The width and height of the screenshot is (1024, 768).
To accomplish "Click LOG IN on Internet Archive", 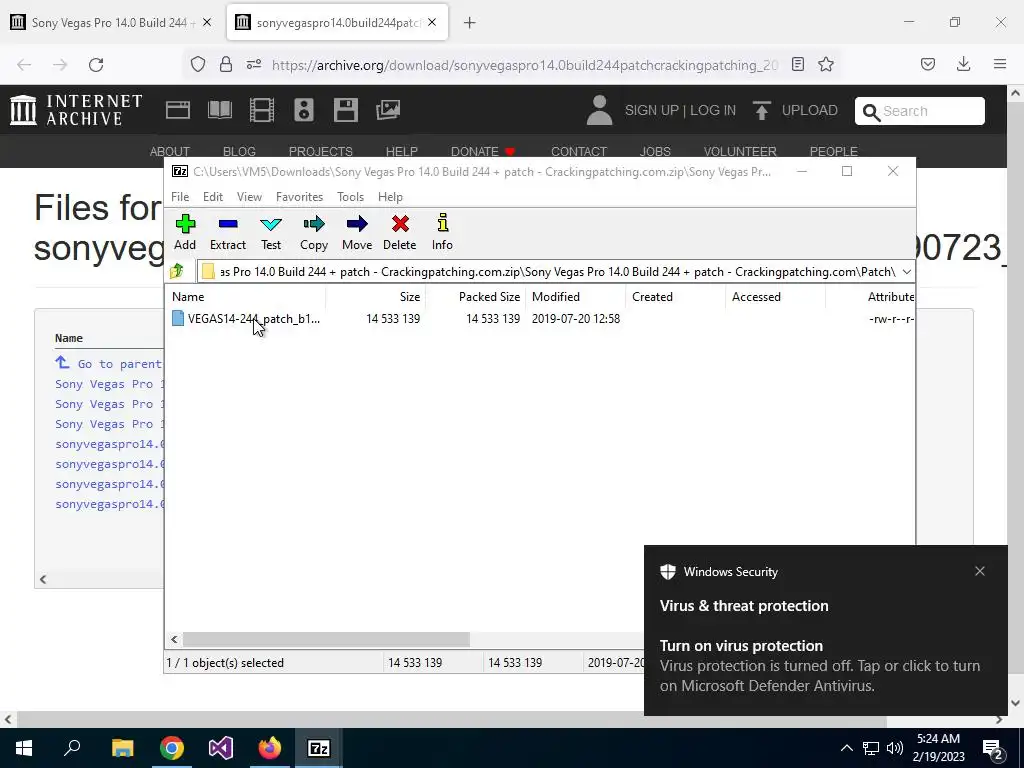I will tap(713, 110).
